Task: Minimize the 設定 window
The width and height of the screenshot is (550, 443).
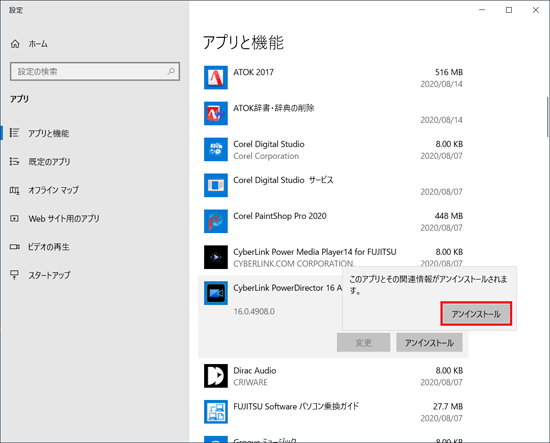Action: [x=482, y=10]
